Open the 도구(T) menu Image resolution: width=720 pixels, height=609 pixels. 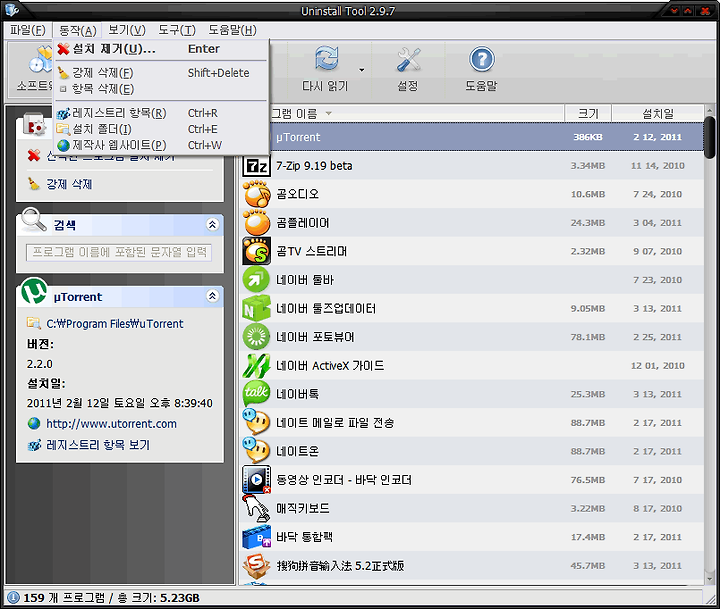click(x=177, y=30)
